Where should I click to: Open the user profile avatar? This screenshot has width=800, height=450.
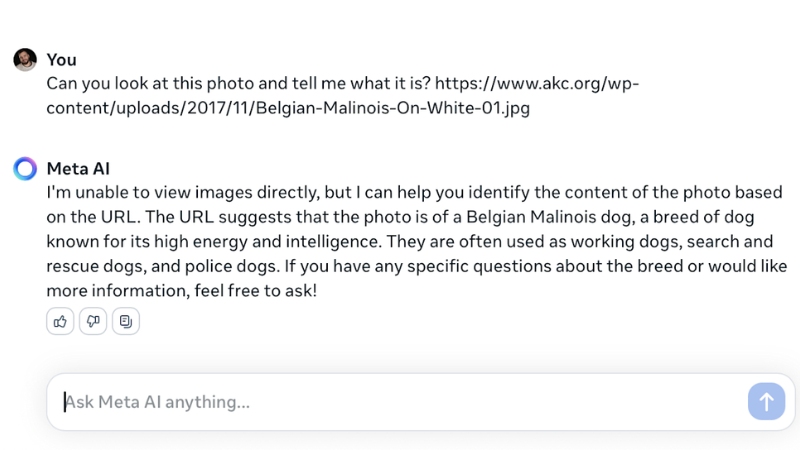click(x=25, y=60)
